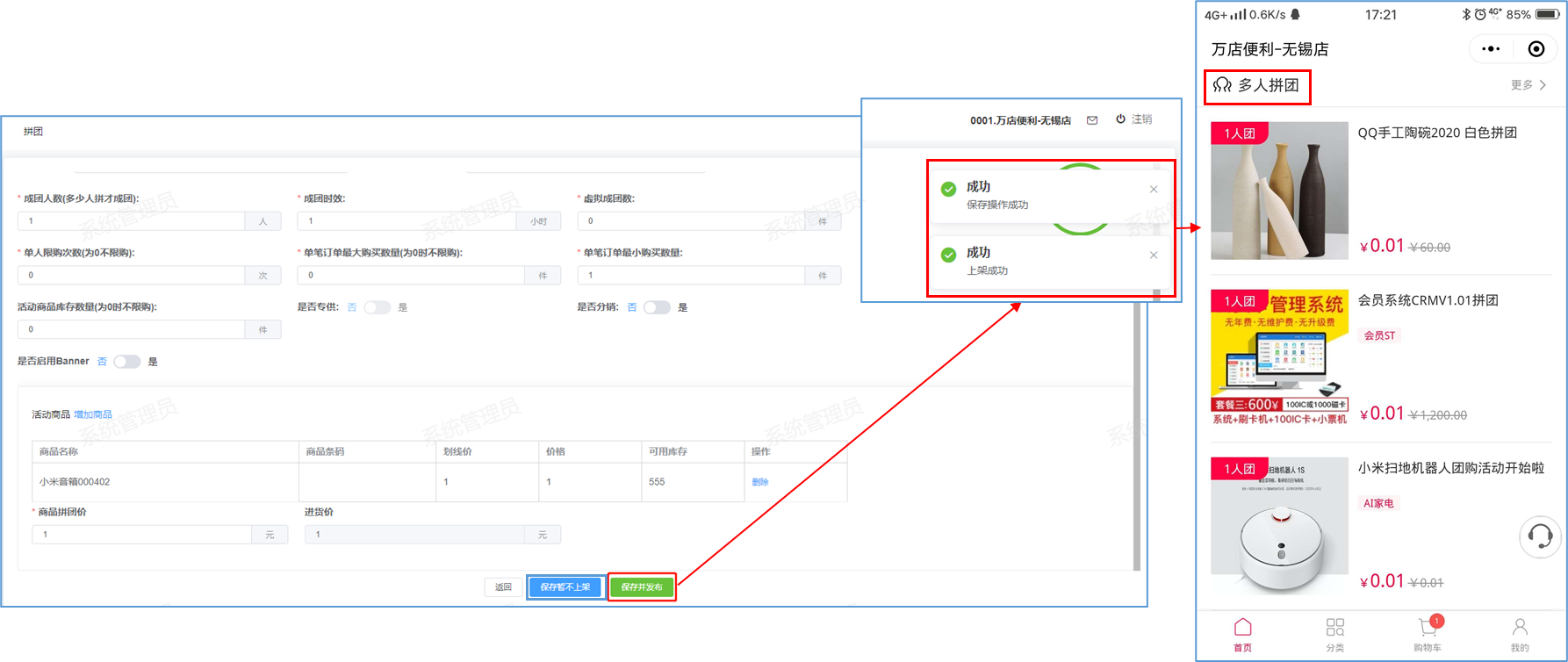This screenshot has width=1568, height=662.
Task: Enable the 是否启用Banner switch
Action: [x=127, y=362]
